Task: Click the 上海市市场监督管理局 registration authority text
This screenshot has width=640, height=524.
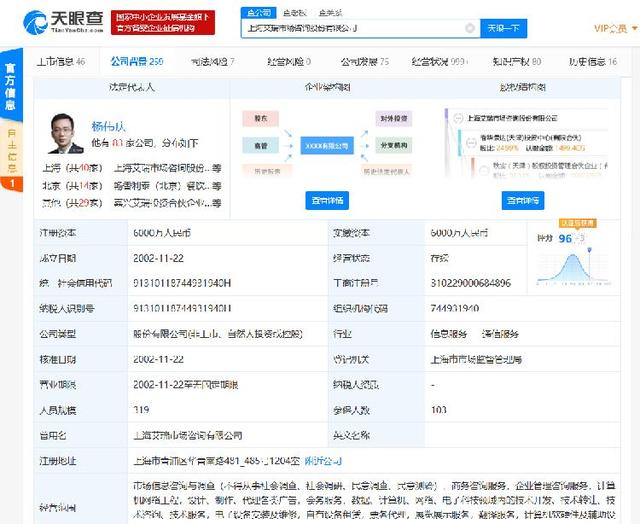Action: point(476,360)
